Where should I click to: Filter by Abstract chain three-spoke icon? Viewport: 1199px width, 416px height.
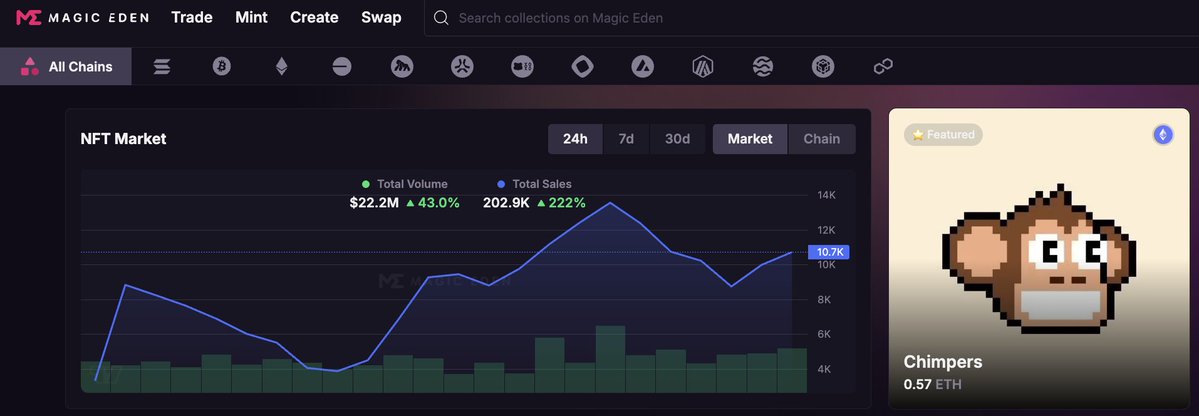click(x=462, y=67)
